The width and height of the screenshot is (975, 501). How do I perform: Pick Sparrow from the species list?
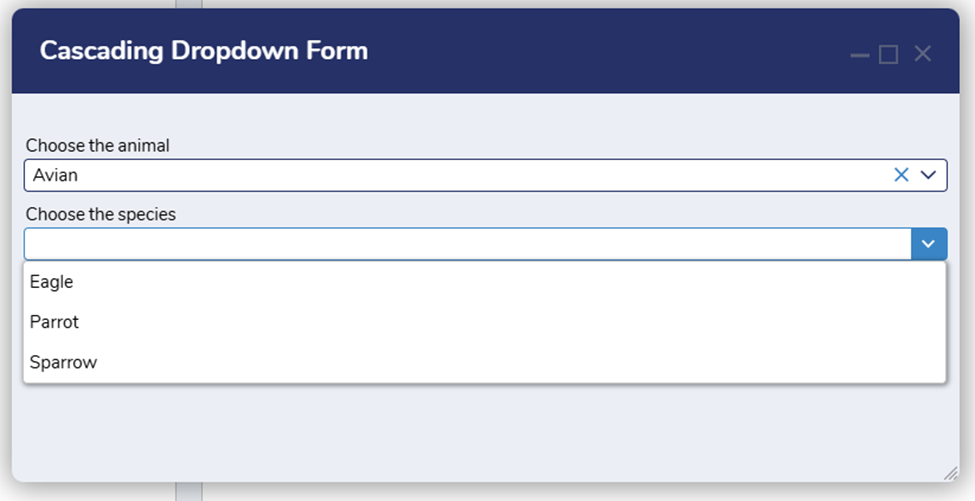click(63, 362)
